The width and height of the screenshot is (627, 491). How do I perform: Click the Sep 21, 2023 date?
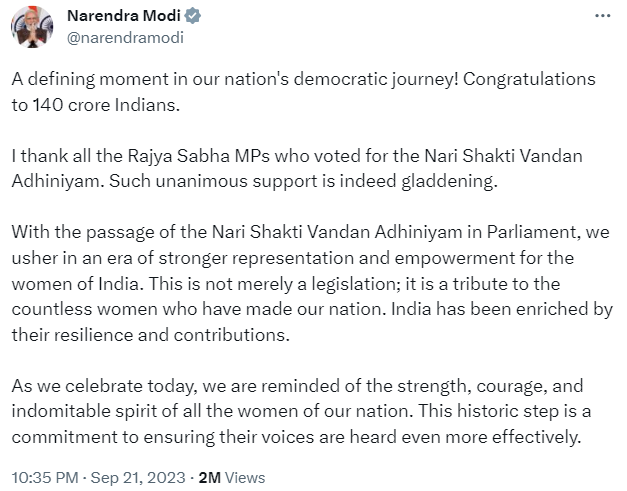pos(138,477)
